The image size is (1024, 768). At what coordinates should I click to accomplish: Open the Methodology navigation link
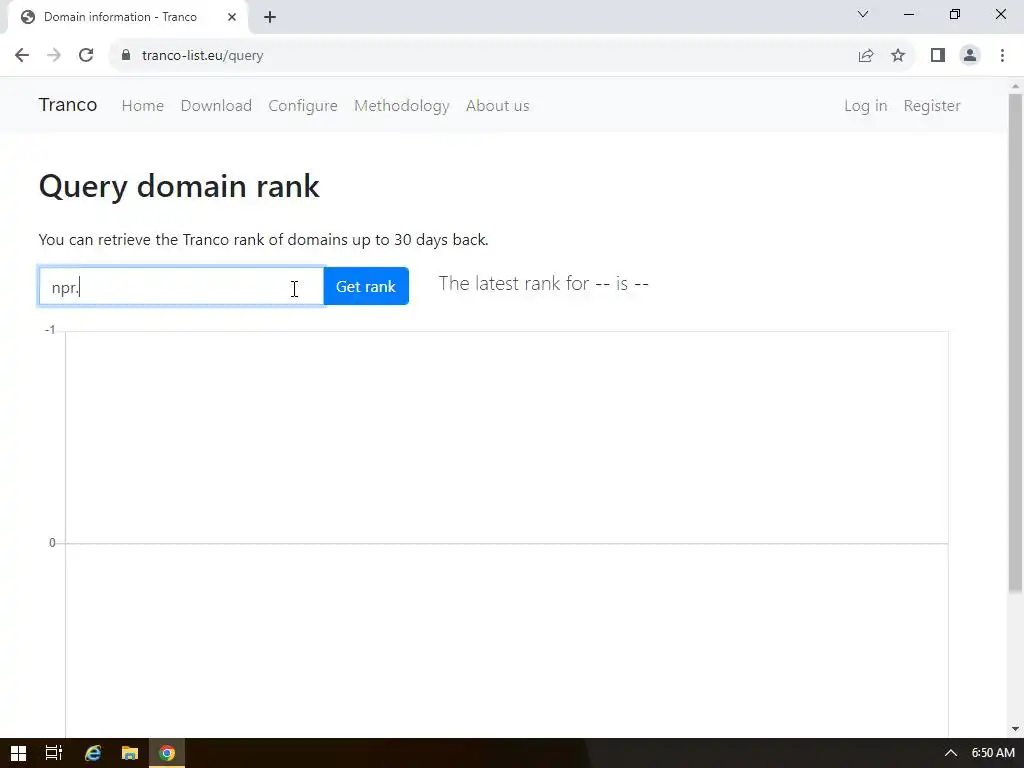[x=402, y=106]
